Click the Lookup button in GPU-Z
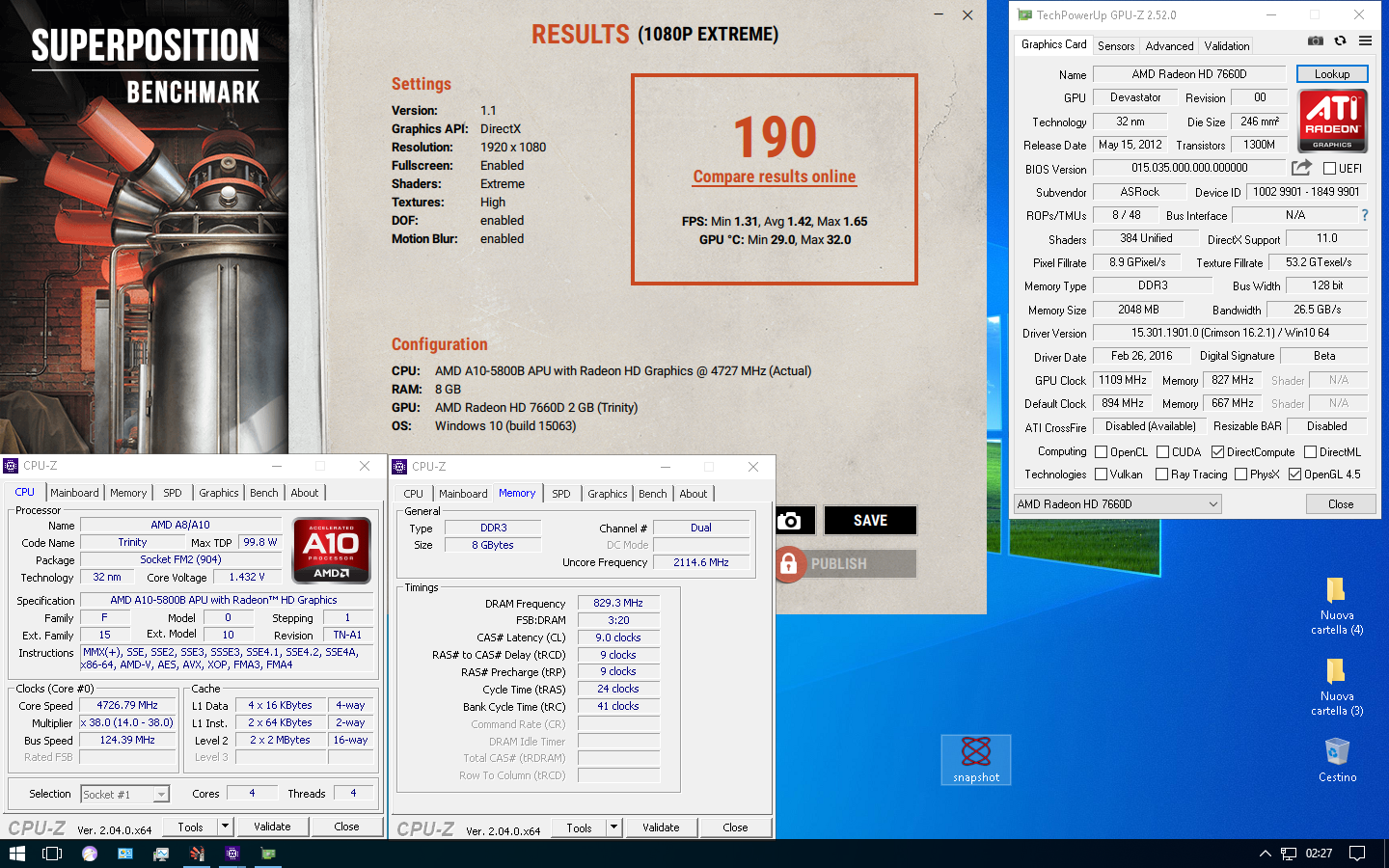 click(x=1332, y=74)
